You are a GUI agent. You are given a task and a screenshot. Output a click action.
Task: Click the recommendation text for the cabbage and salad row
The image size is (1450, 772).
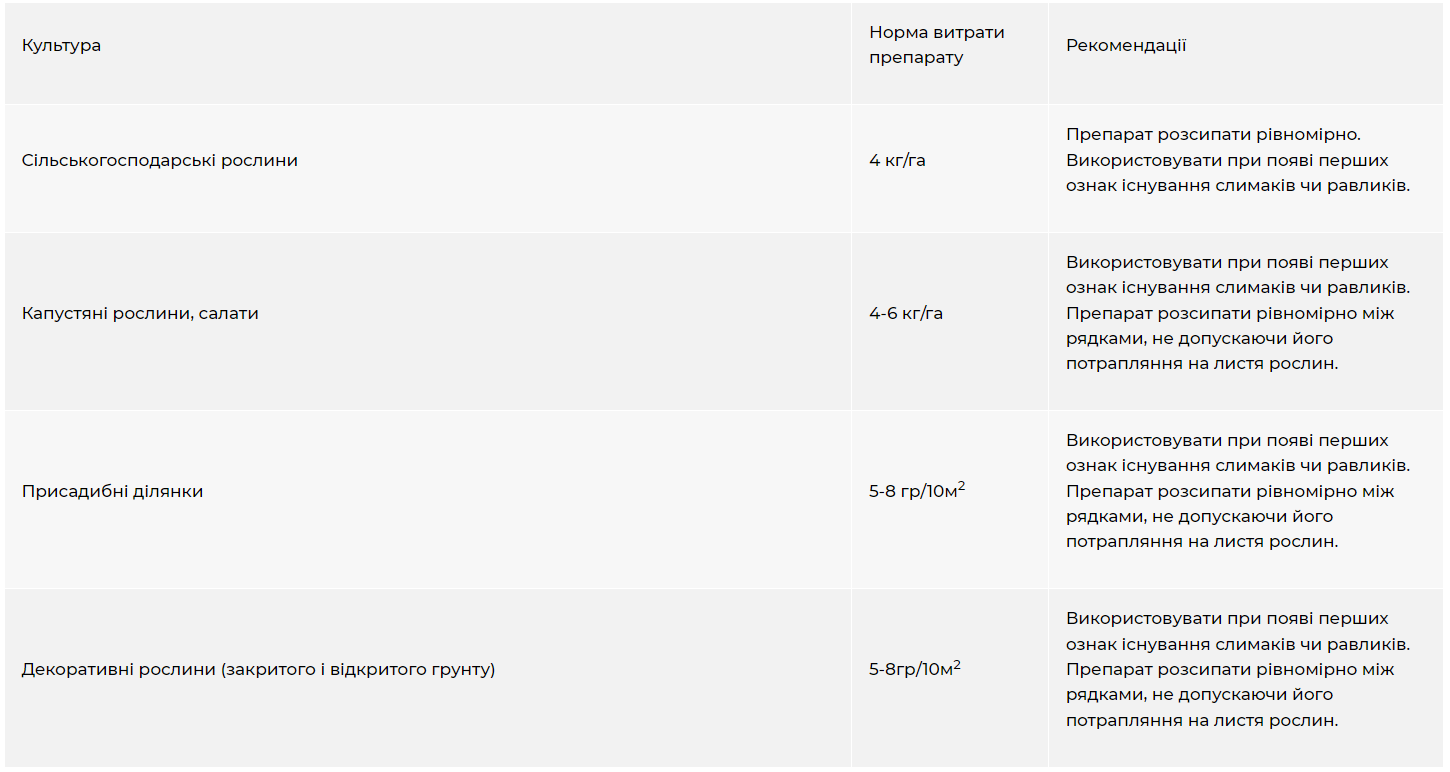(1237, 313)
